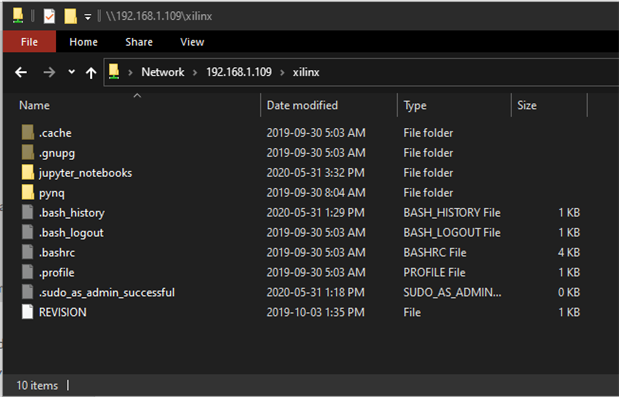
Task: Select the .cache folder name
Action: 55,133
